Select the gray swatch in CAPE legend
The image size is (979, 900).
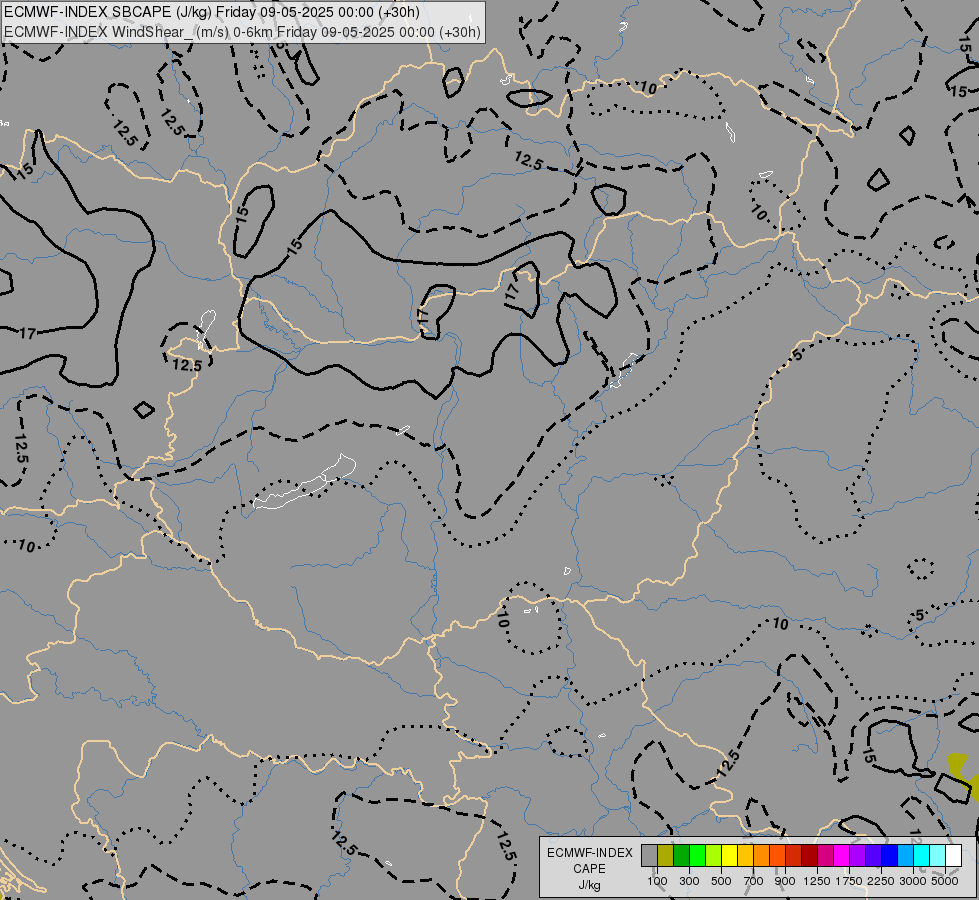click(x=649, y=855)
